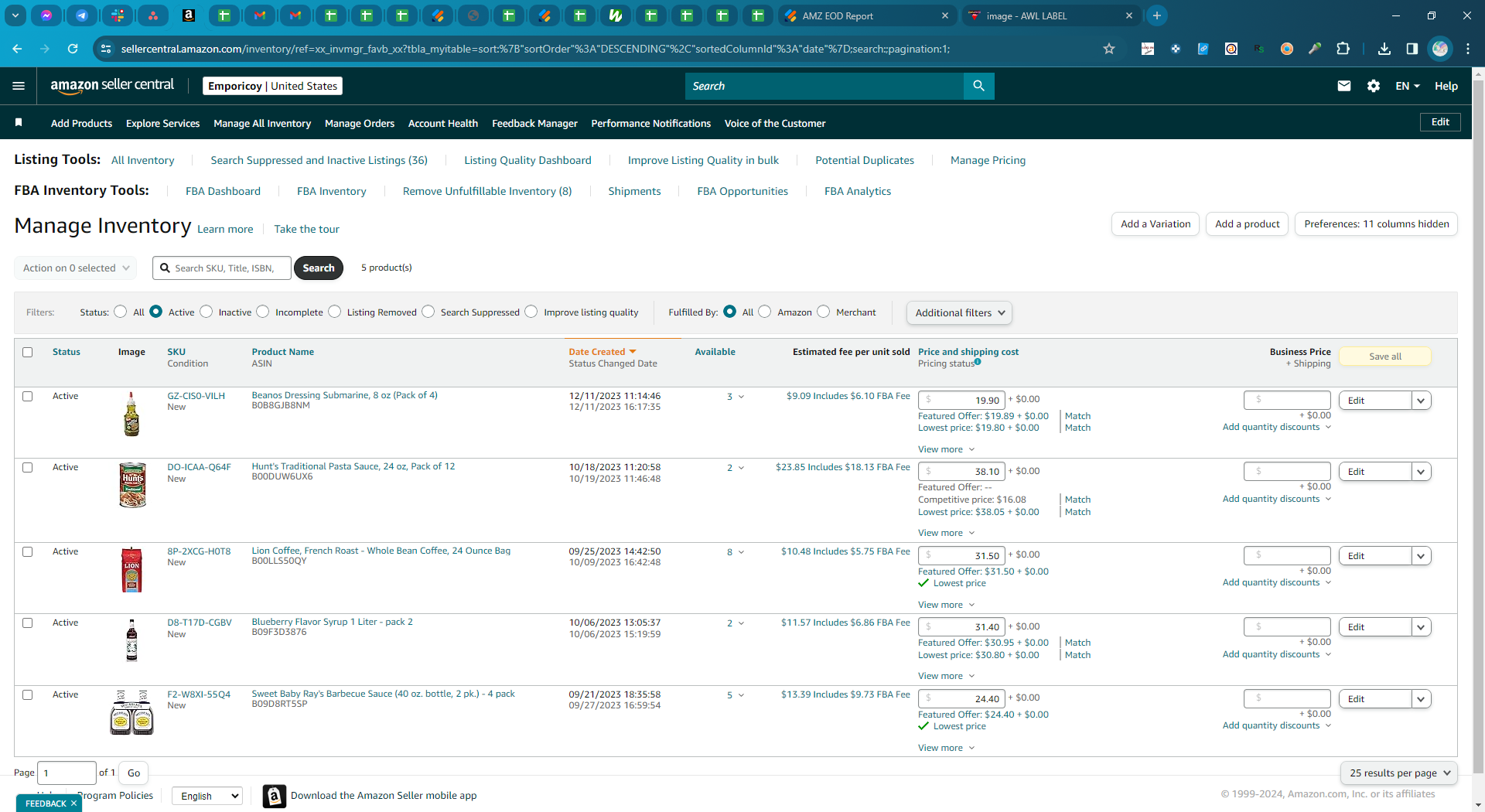Open the browser extensions puzzle icon
Image resolution: width=1485 pixels, height=812 pixels.
tap(1343, 49)
